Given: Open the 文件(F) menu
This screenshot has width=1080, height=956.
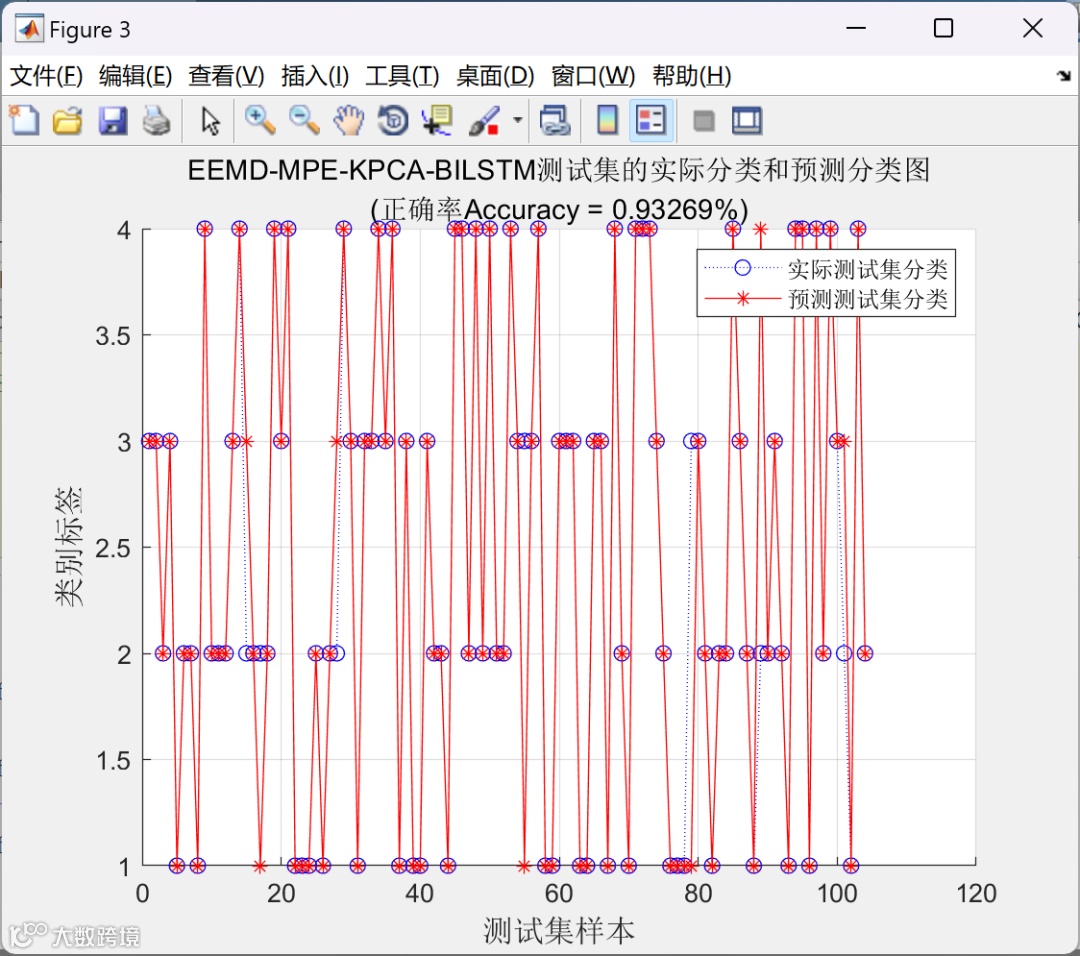Looking at the screenshot, I should point(46,76).
